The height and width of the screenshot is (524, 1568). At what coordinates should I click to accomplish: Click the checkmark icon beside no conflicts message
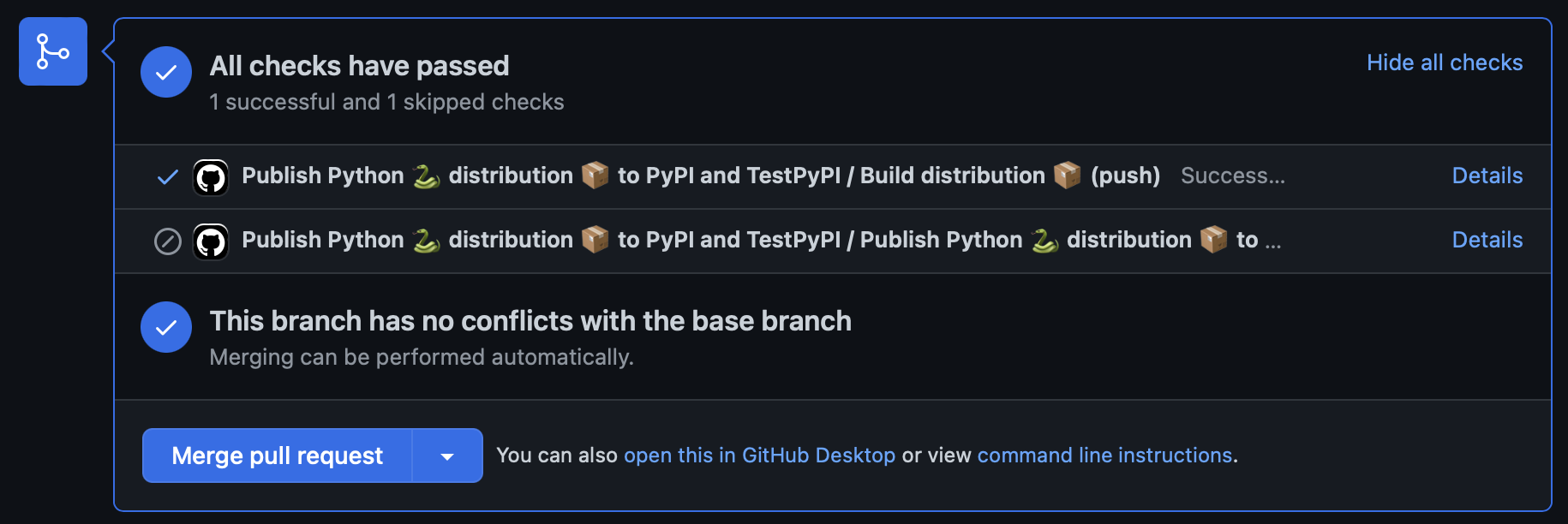[x=165, y=327]
